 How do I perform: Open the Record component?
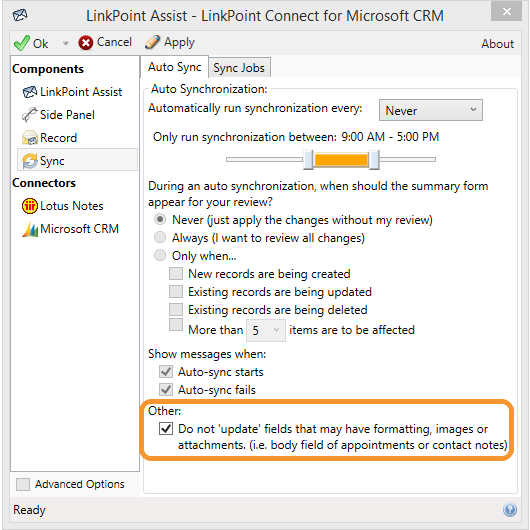coord(50,138)
